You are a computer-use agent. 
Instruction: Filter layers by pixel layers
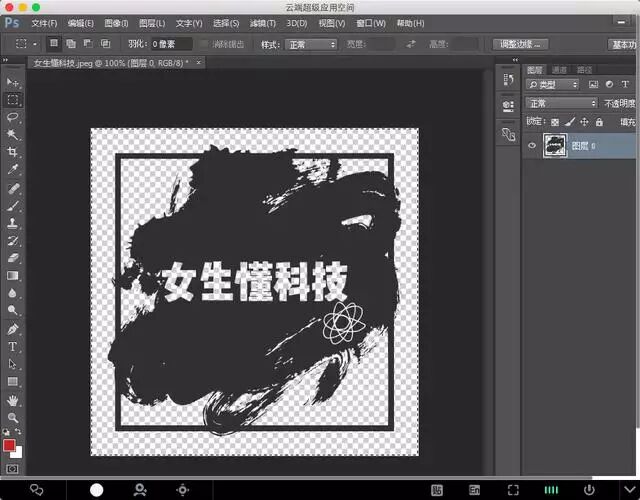pyautogui.click(x=593, y=84)
